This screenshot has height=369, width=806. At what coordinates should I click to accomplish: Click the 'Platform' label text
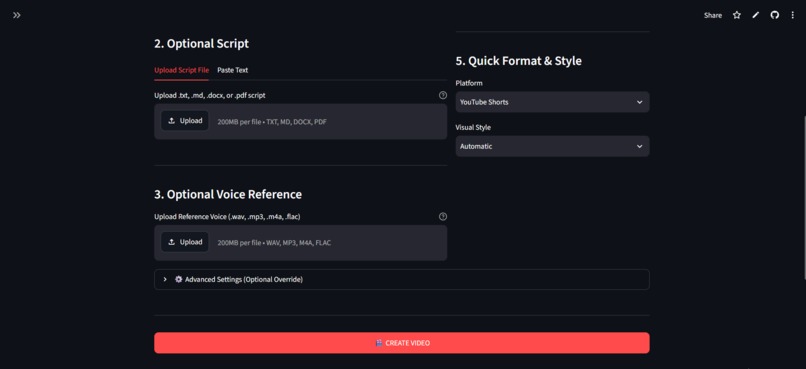point(469,83)
